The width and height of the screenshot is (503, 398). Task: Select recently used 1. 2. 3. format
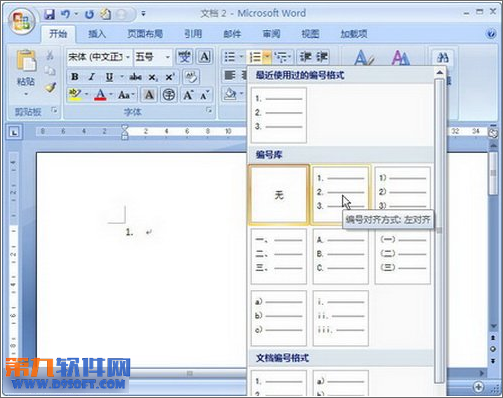(279, 115)
